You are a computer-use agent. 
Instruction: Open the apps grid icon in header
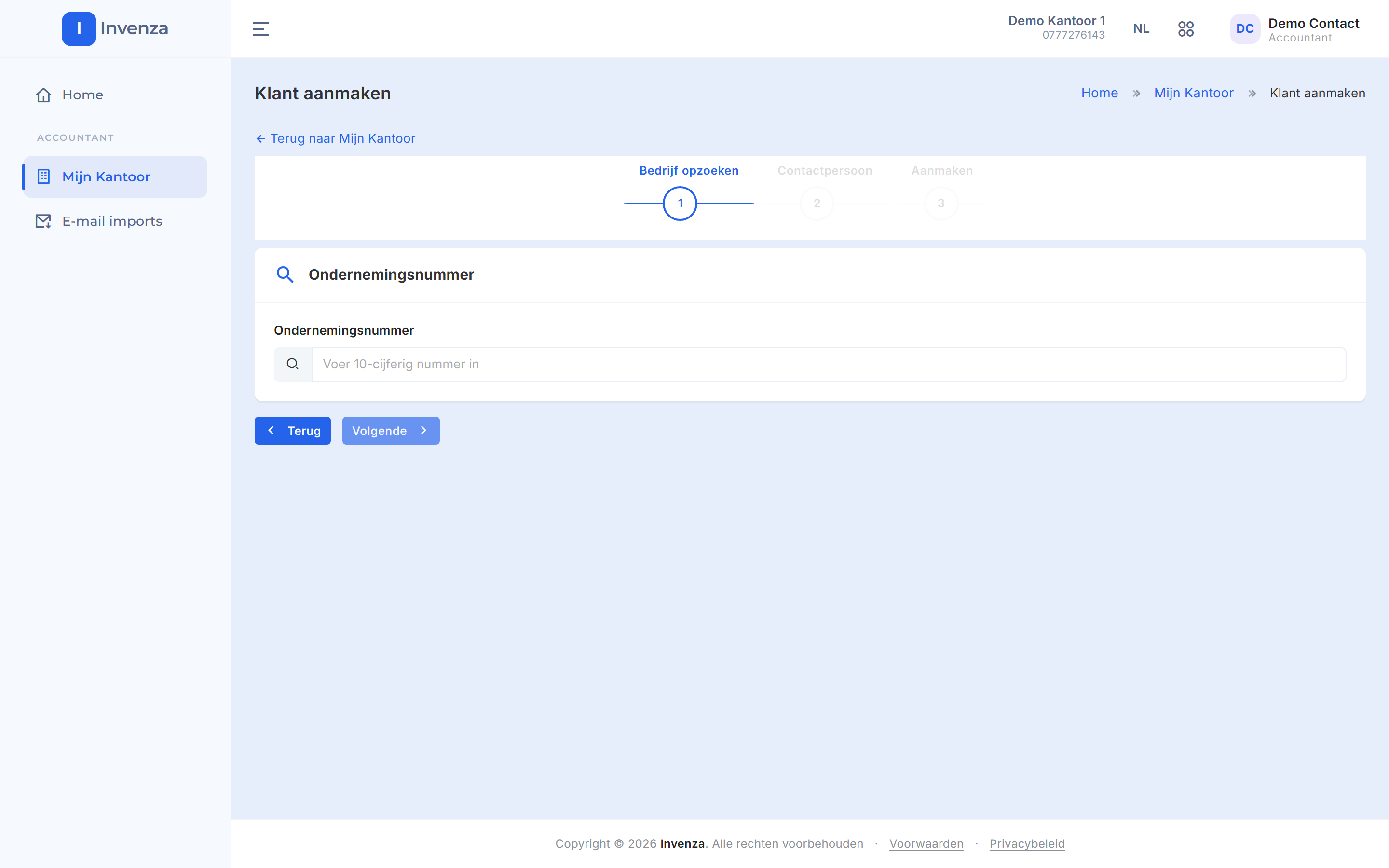(x=1186, y=29)
